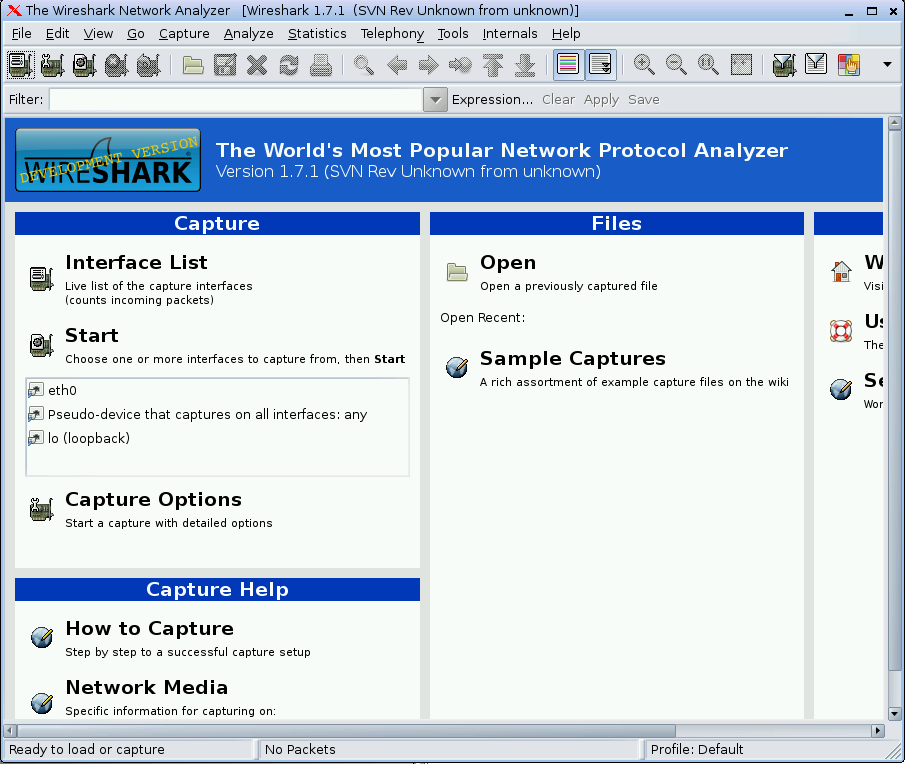The image size is (905, 764).
Task: Open the filter history dropdown
Action: (435, 100)
